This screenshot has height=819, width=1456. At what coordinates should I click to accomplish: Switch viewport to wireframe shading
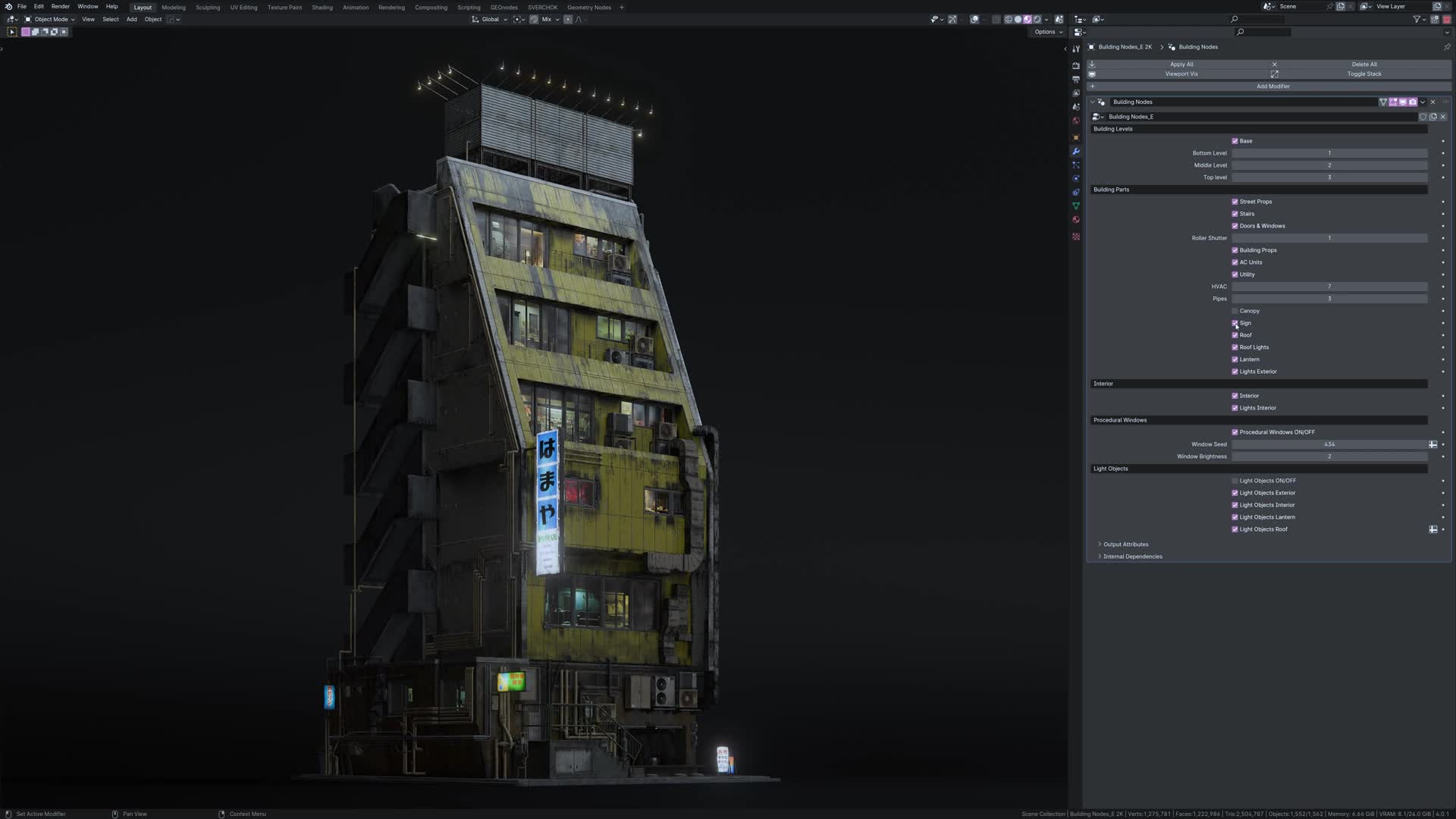pos(1009,20)
